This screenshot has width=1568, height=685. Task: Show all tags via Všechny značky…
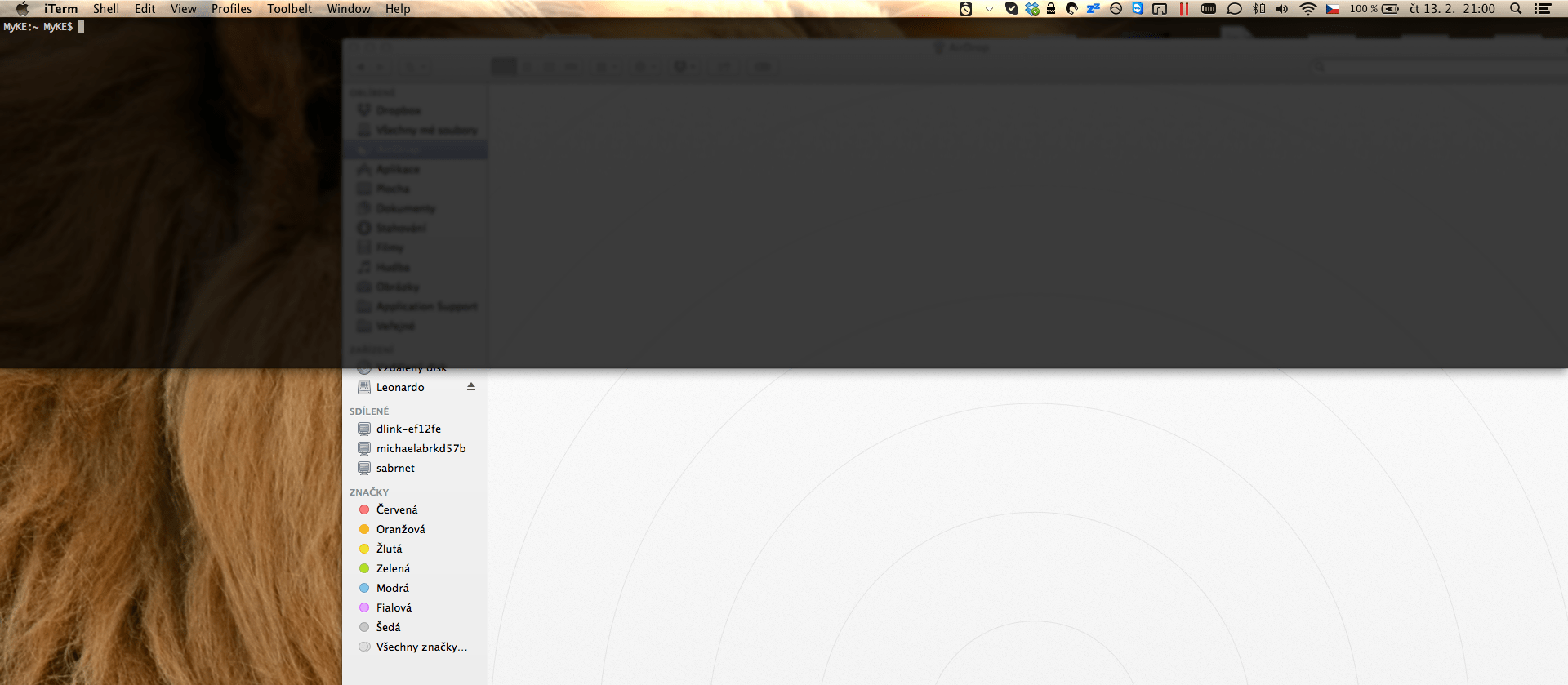pos(421,647)
